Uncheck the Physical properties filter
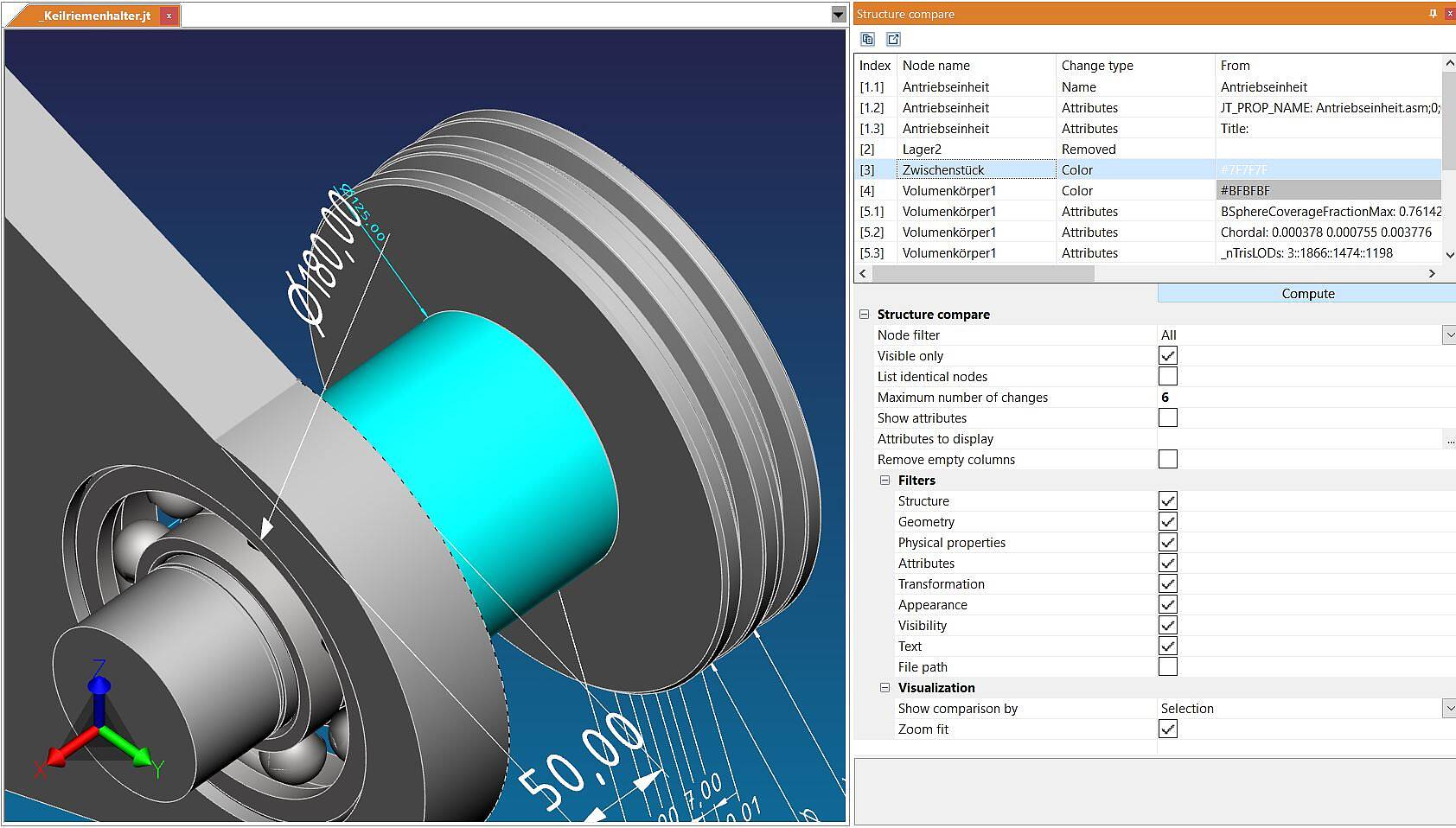Screen dimensions: 1456x828 pyautogui.click(x=1168, y=543)
